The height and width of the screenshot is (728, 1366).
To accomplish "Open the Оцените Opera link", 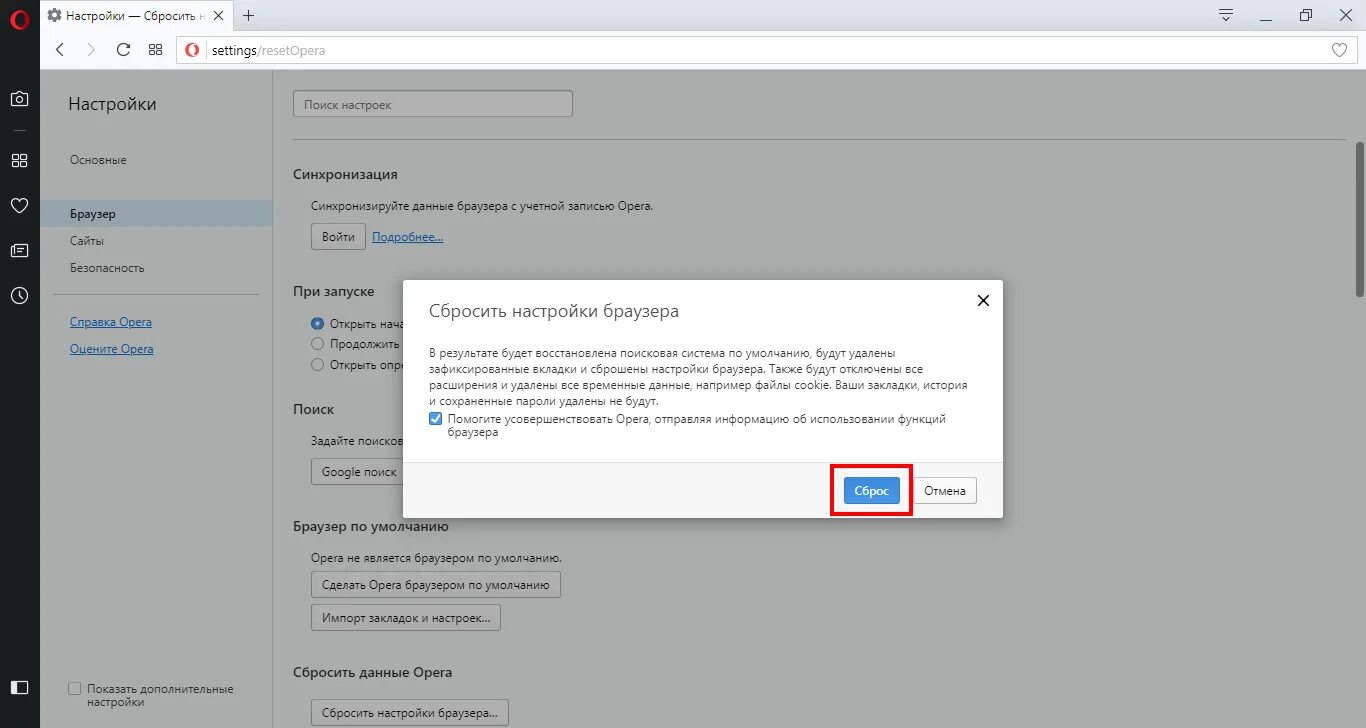I will (112, 349).
